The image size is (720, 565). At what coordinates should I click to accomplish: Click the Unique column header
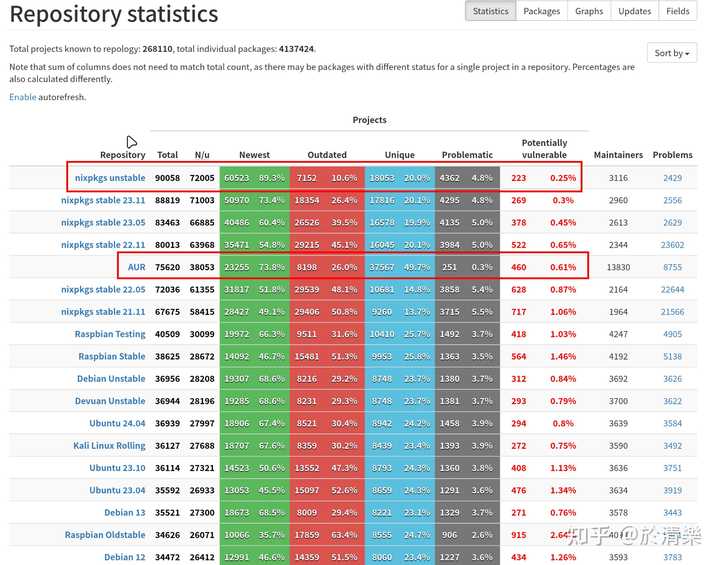[x=399, y=155]
